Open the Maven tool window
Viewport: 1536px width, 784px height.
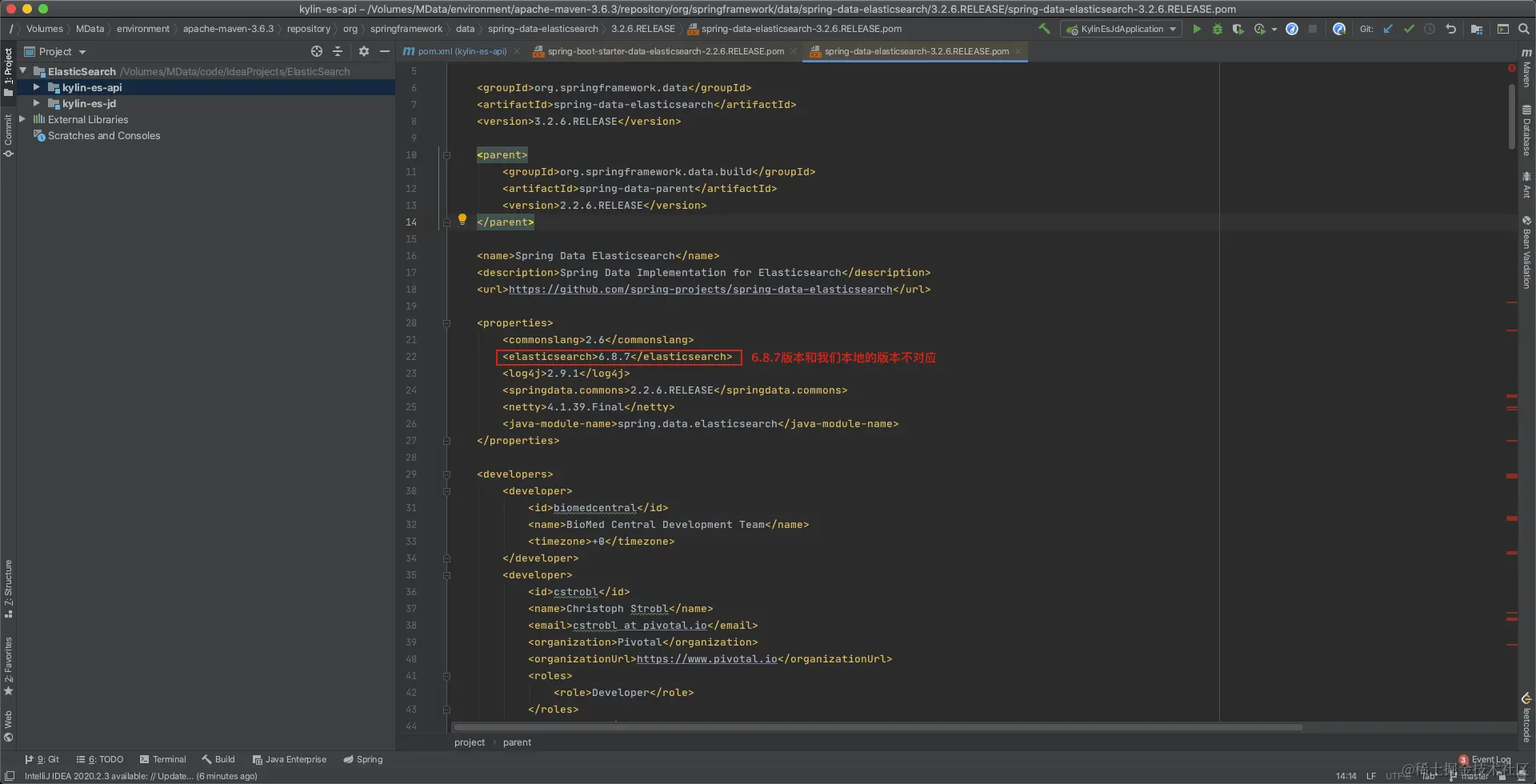[1526, 69]
